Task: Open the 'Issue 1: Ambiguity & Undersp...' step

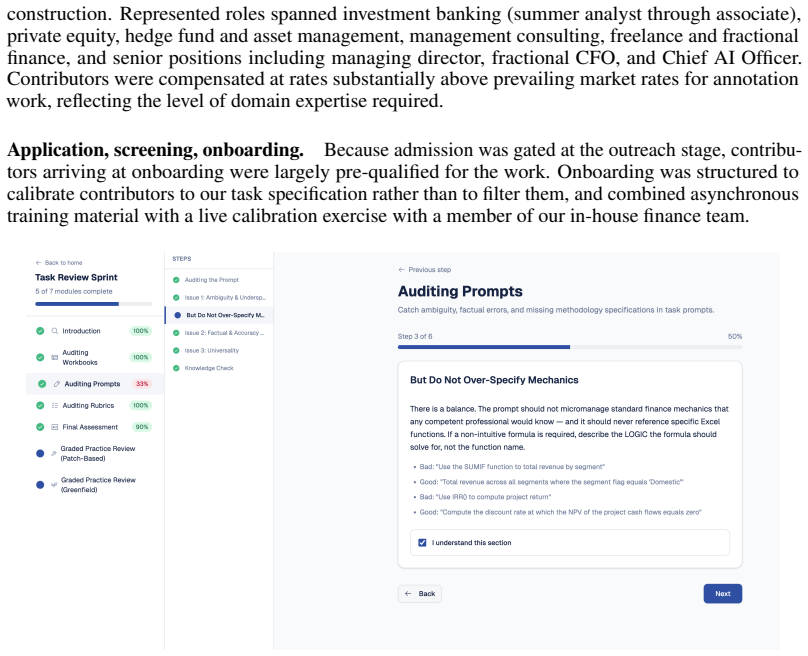Action: (219, 297)
